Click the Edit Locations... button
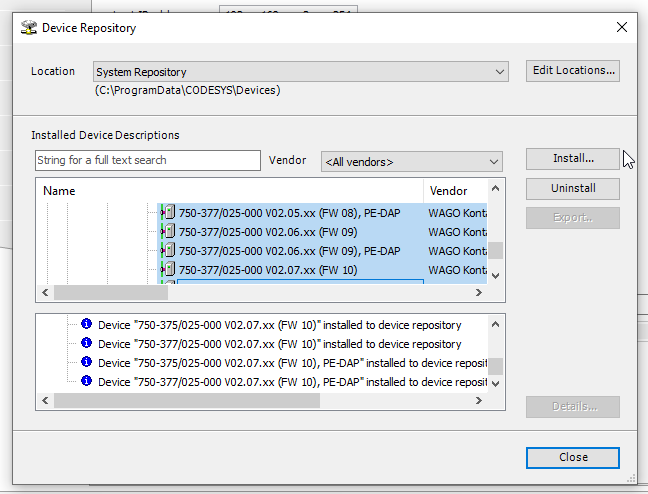Viewport: 648px width, 494px height. point(573,71)
